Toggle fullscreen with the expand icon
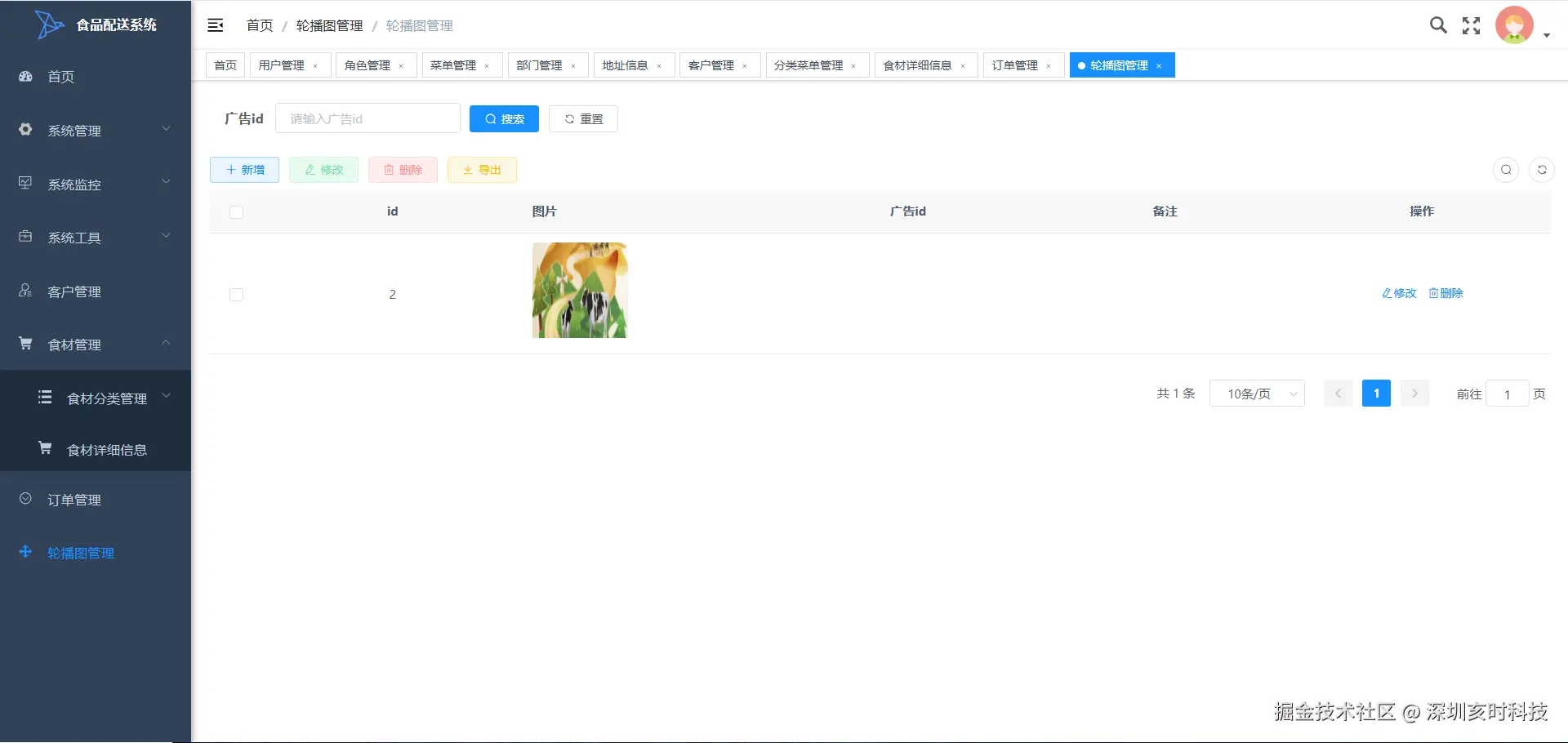This screenshot has width=1568, height=743. coord(1471,25)
